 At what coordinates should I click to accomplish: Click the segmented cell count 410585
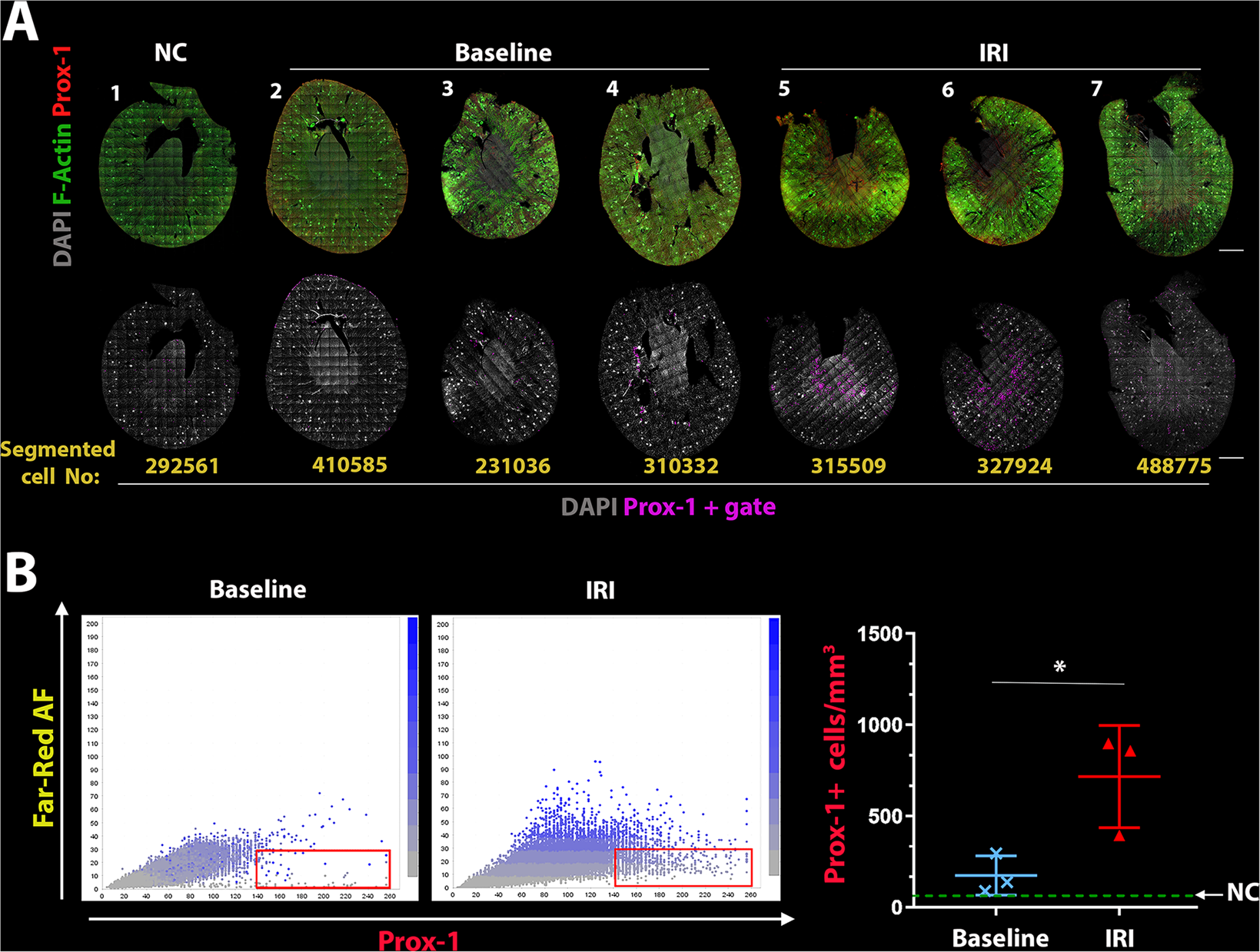(x=350, y=465)
